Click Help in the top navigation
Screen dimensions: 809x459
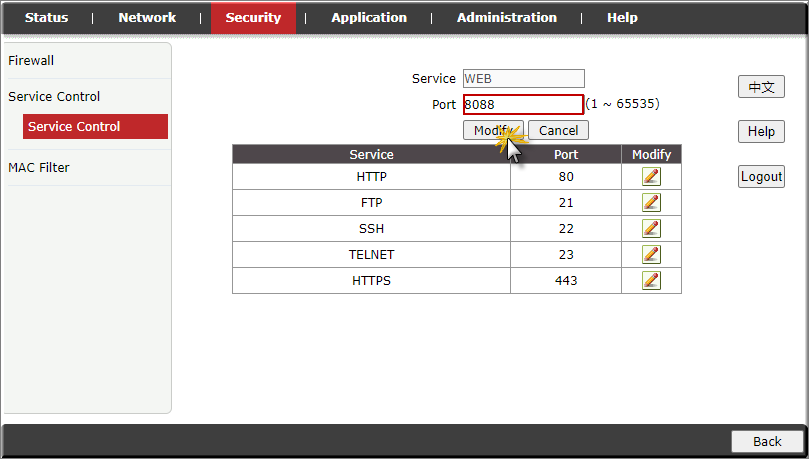point(622,17)
